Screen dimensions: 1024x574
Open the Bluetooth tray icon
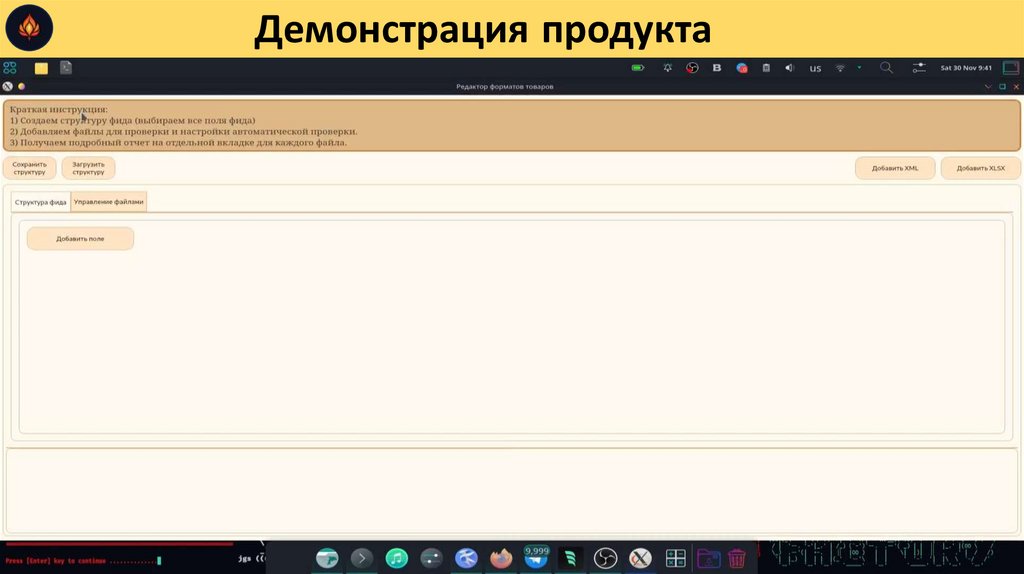click(716, 68)
